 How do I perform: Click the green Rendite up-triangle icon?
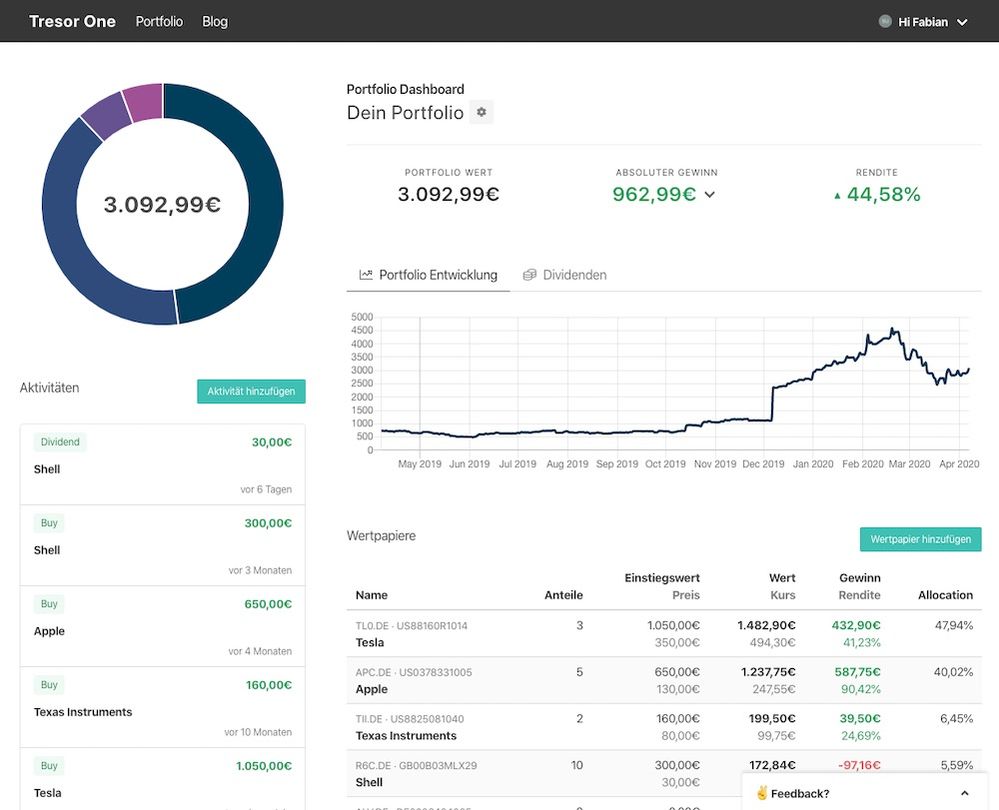click(x=837, y=196)
